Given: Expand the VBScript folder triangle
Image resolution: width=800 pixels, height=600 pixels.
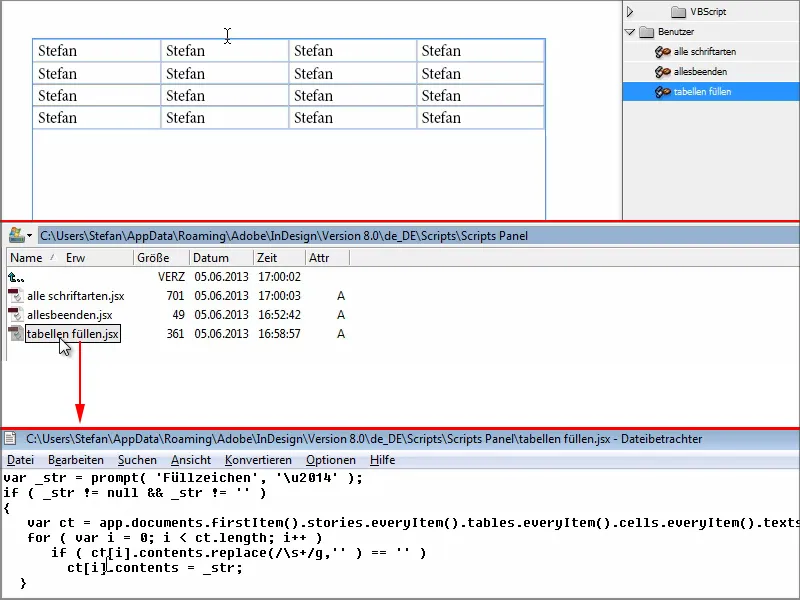Looking at the screenshot, I should click(x=630, y=11).
